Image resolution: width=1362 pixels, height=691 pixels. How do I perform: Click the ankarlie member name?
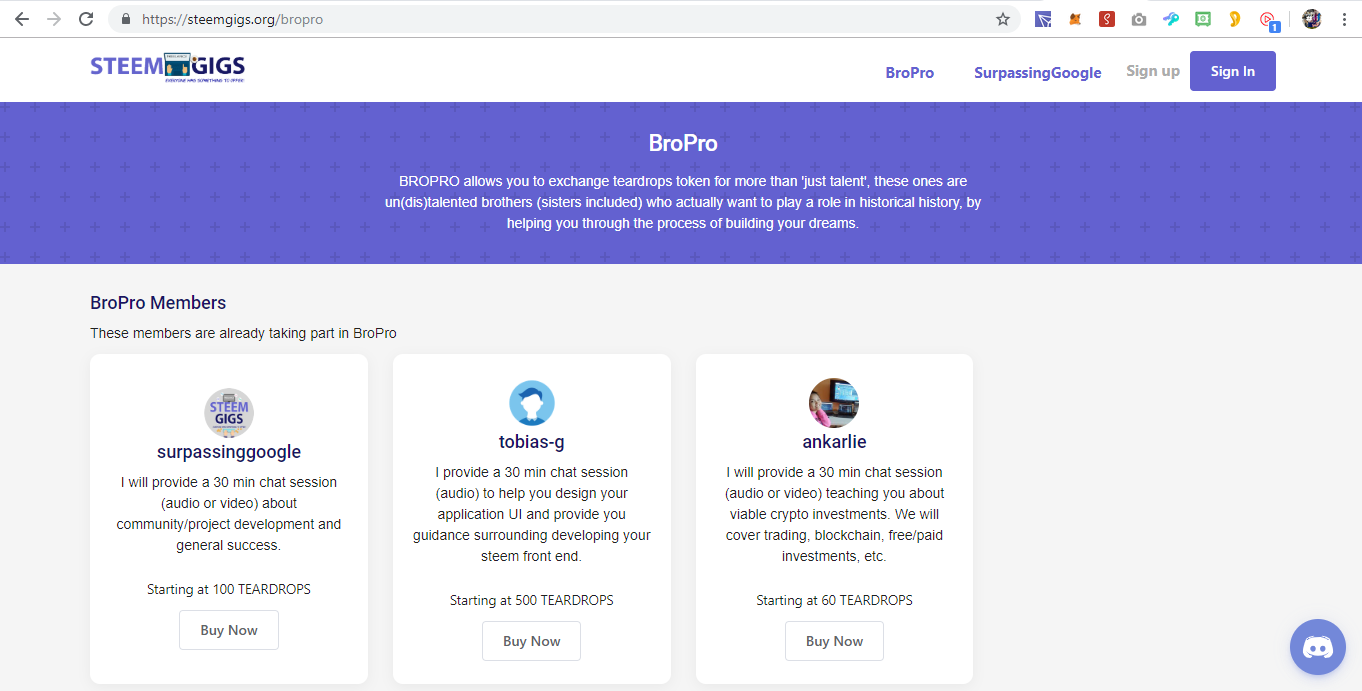(x=834, y=442)
